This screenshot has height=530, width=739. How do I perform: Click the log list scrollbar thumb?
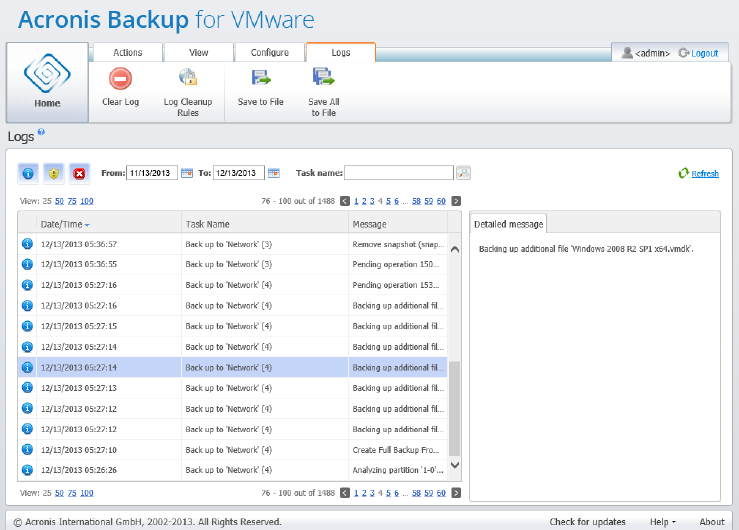point(454,409)
